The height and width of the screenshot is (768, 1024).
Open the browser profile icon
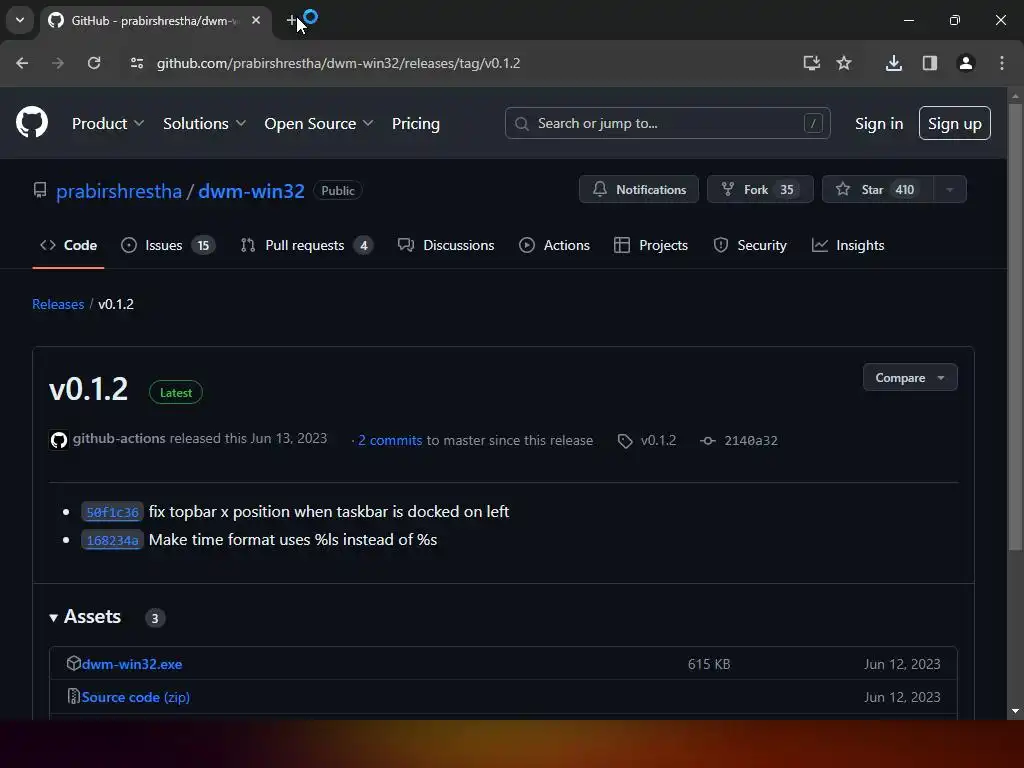(965, 63)
